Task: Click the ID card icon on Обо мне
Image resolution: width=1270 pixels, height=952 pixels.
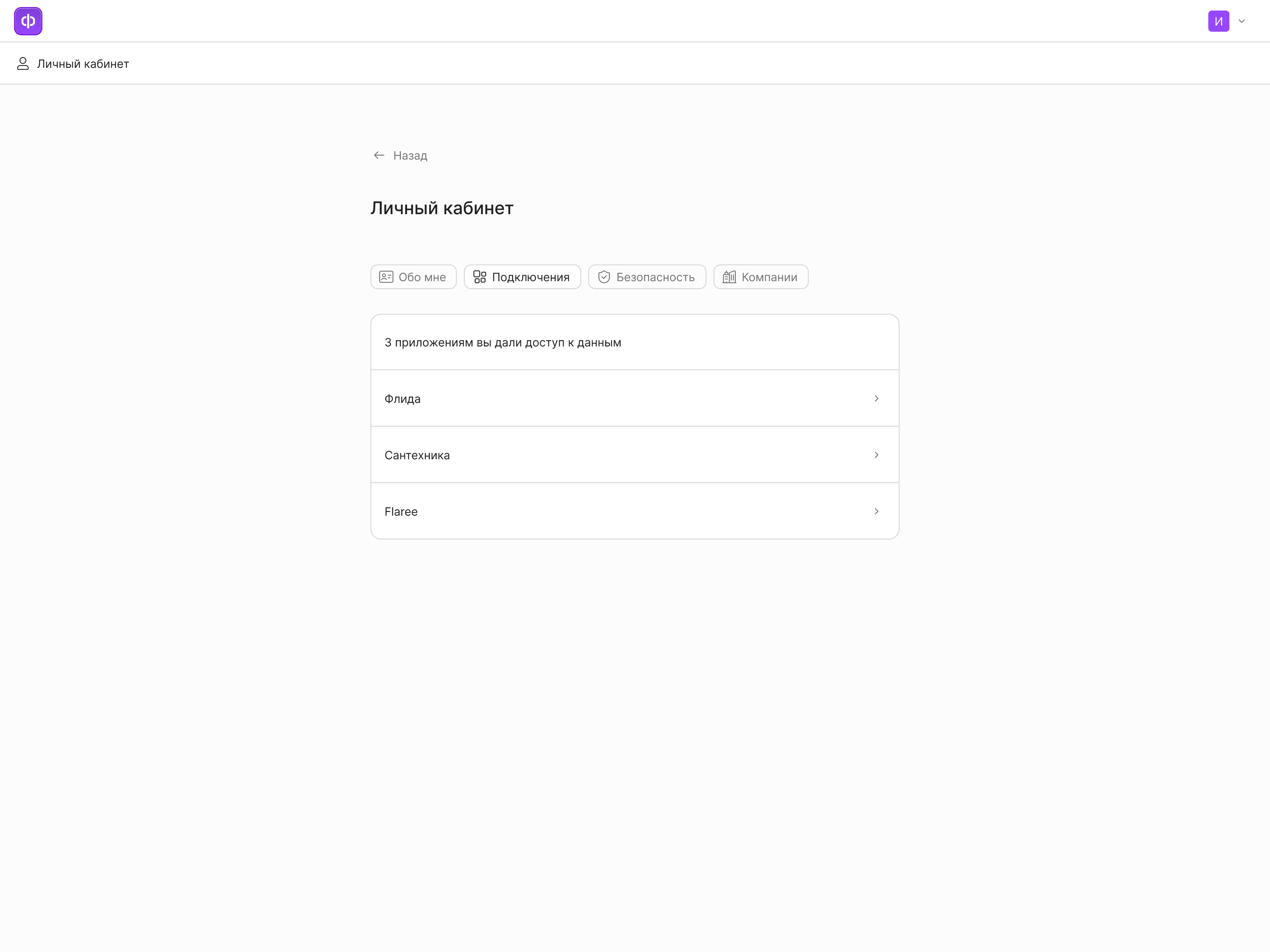Action: pos(386,277)
